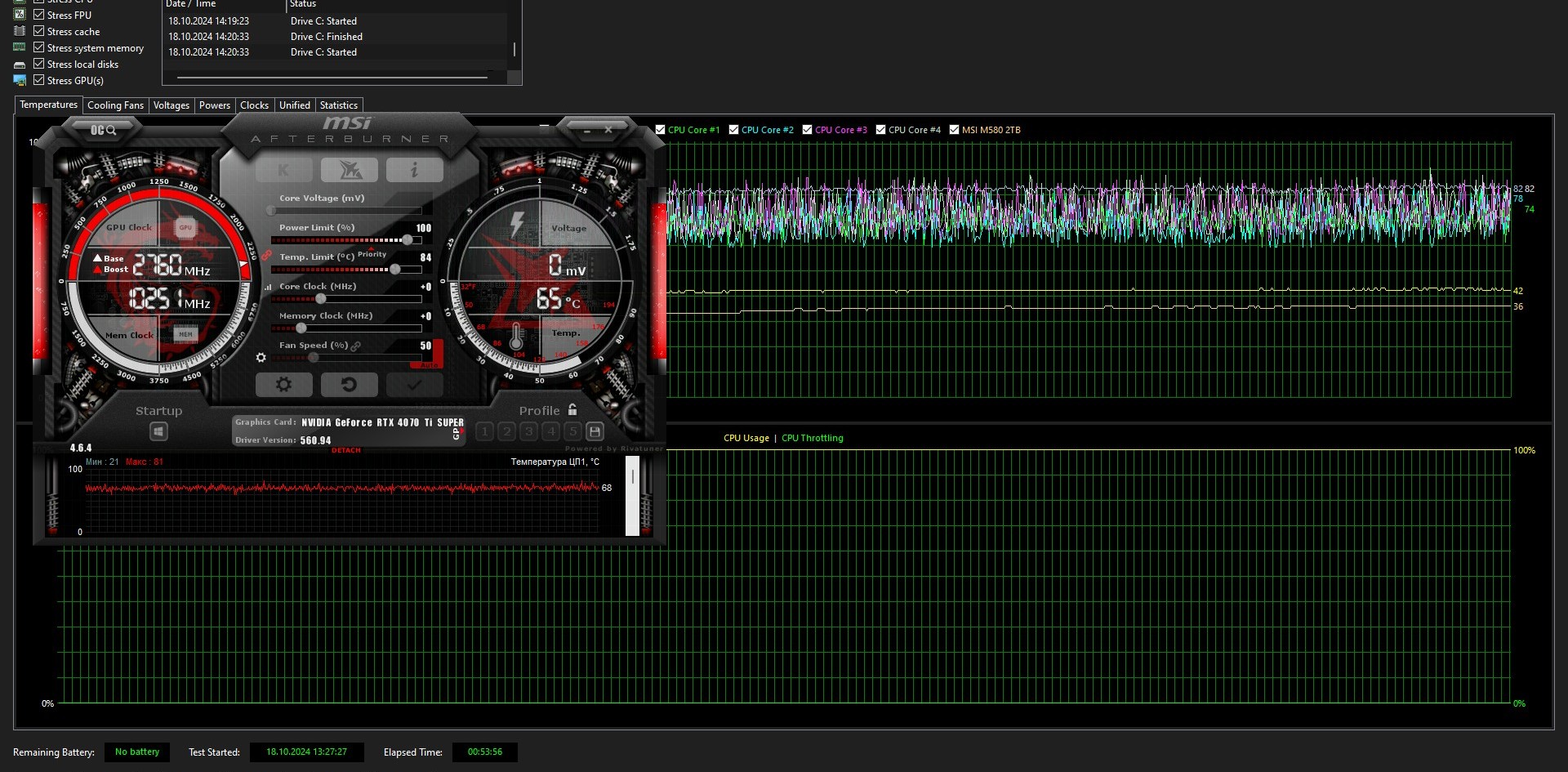Click the Kombustor K button
The image size is (1568, 772).
tap(283, 170)
